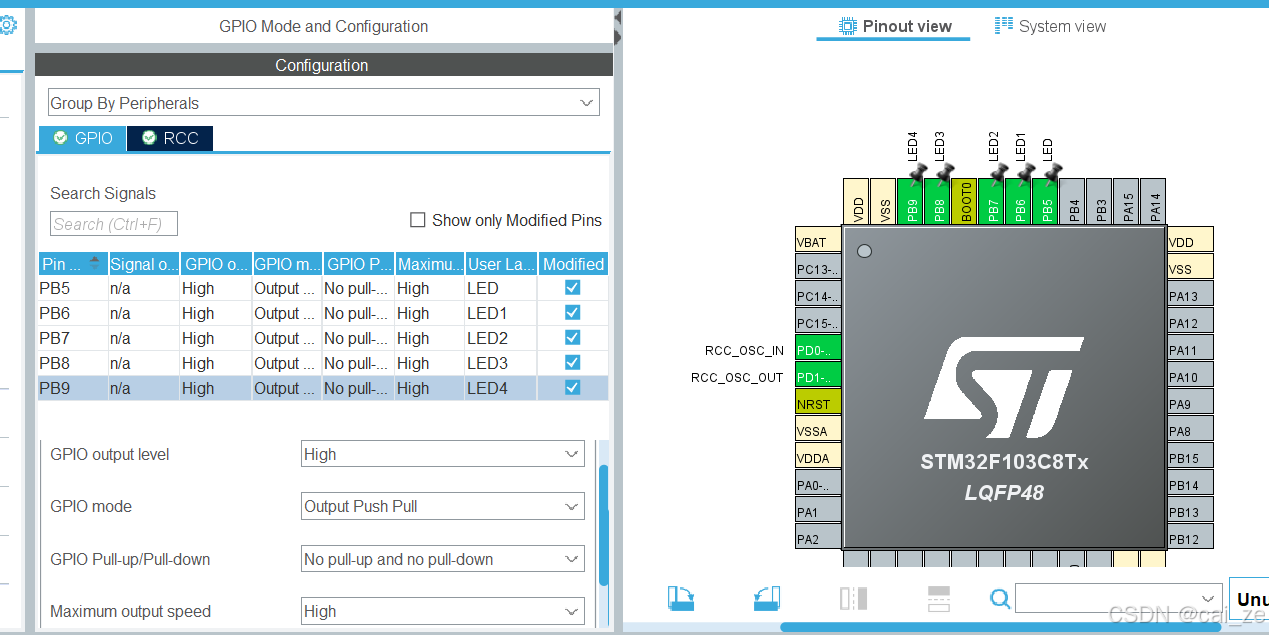Image resolution: width=1269 pixels, height=636 pixels.
Task: Click the BOOT0 pin on chip
Action: (964, 201)
